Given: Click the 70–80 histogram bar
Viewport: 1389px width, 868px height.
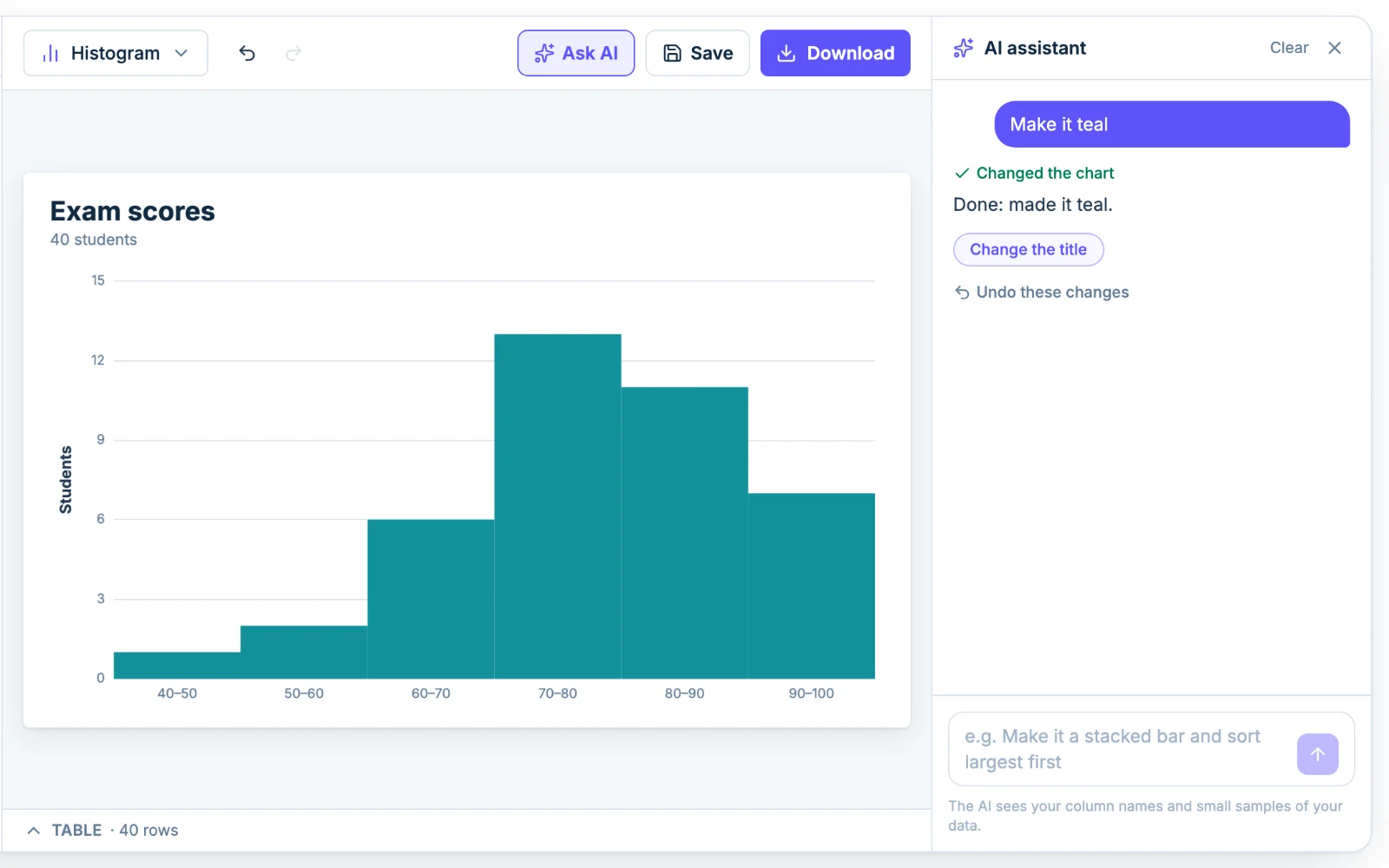Looking at the screenshot, I should (x=557, y=506).
